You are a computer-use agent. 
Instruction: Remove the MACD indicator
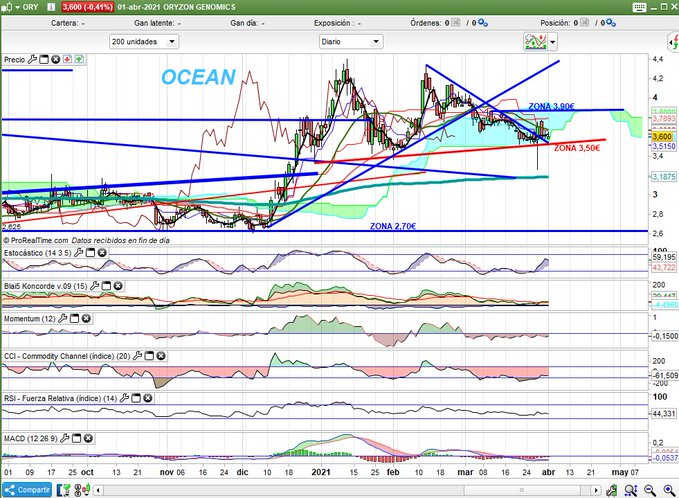tap(88, 439)
